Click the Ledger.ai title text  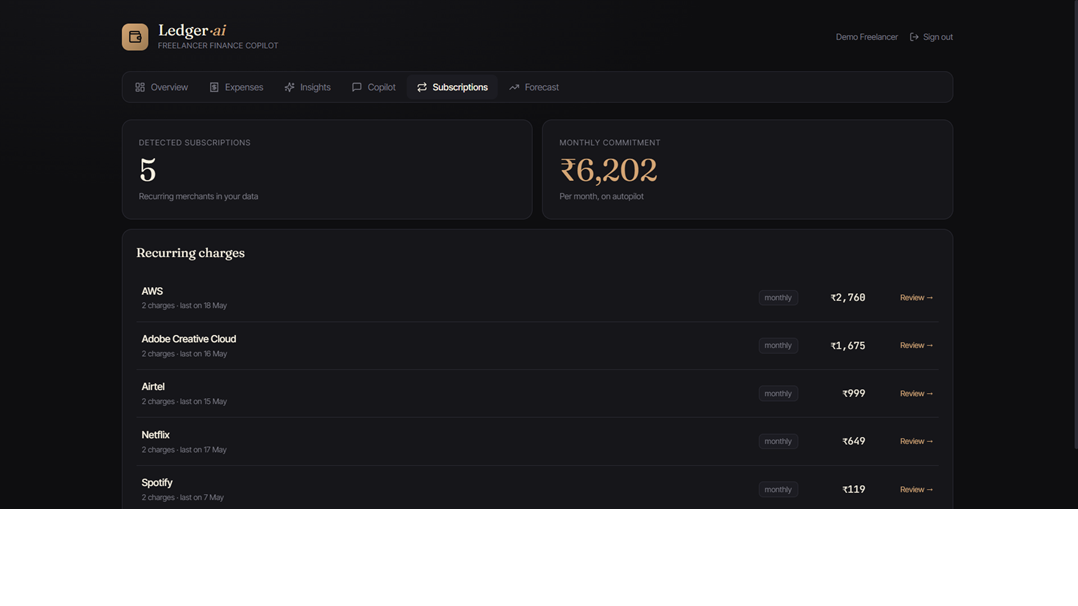[x=192, y=30]
